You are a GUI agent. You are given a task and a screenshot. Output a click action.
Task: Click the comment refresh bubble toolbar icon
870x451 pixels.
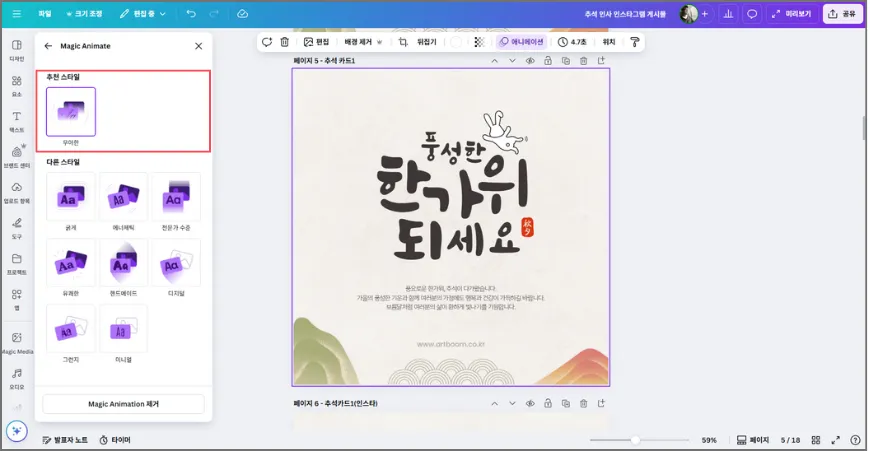point(267,42)
